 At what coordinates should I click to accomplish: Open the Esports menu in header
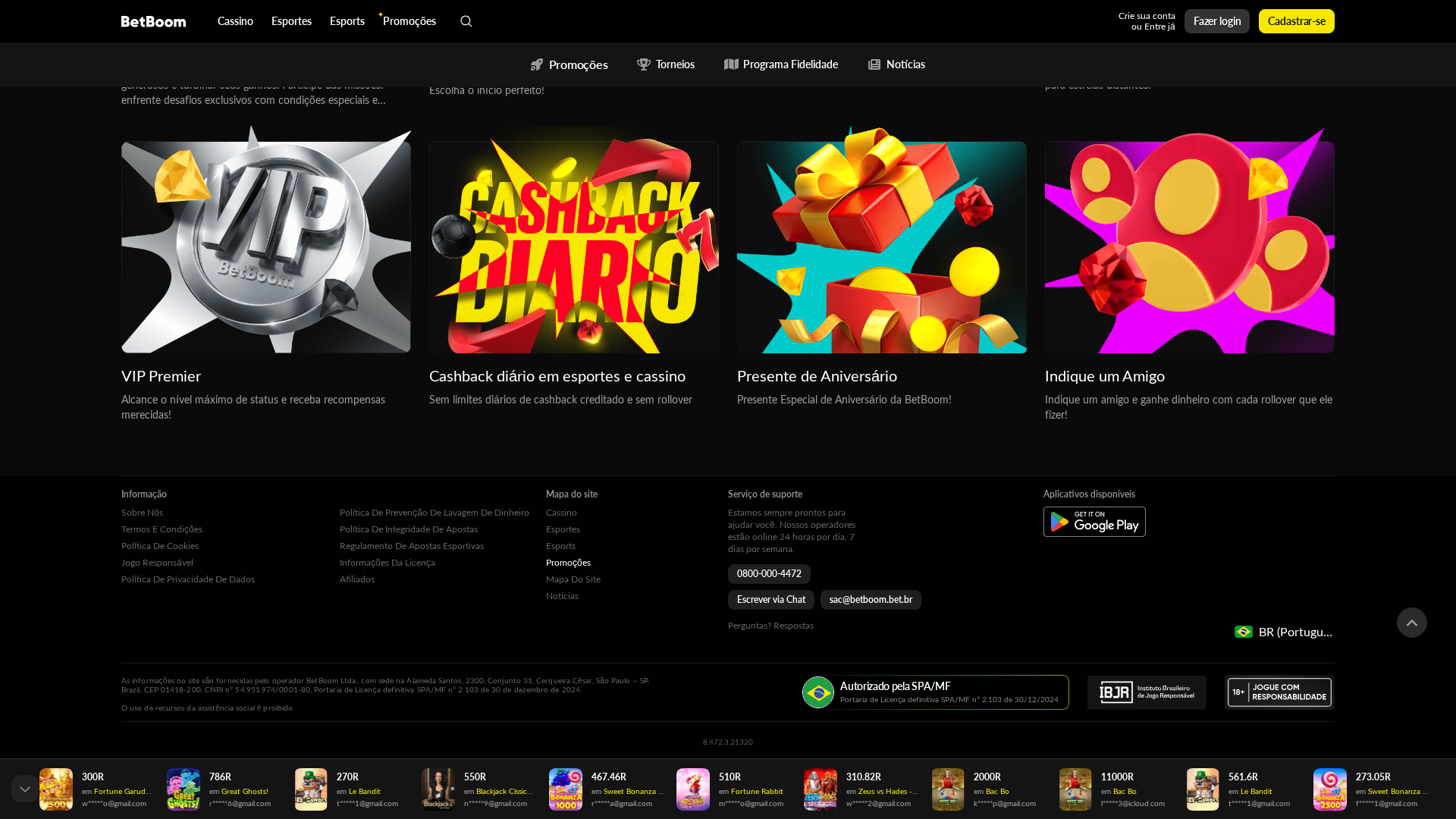347,21
